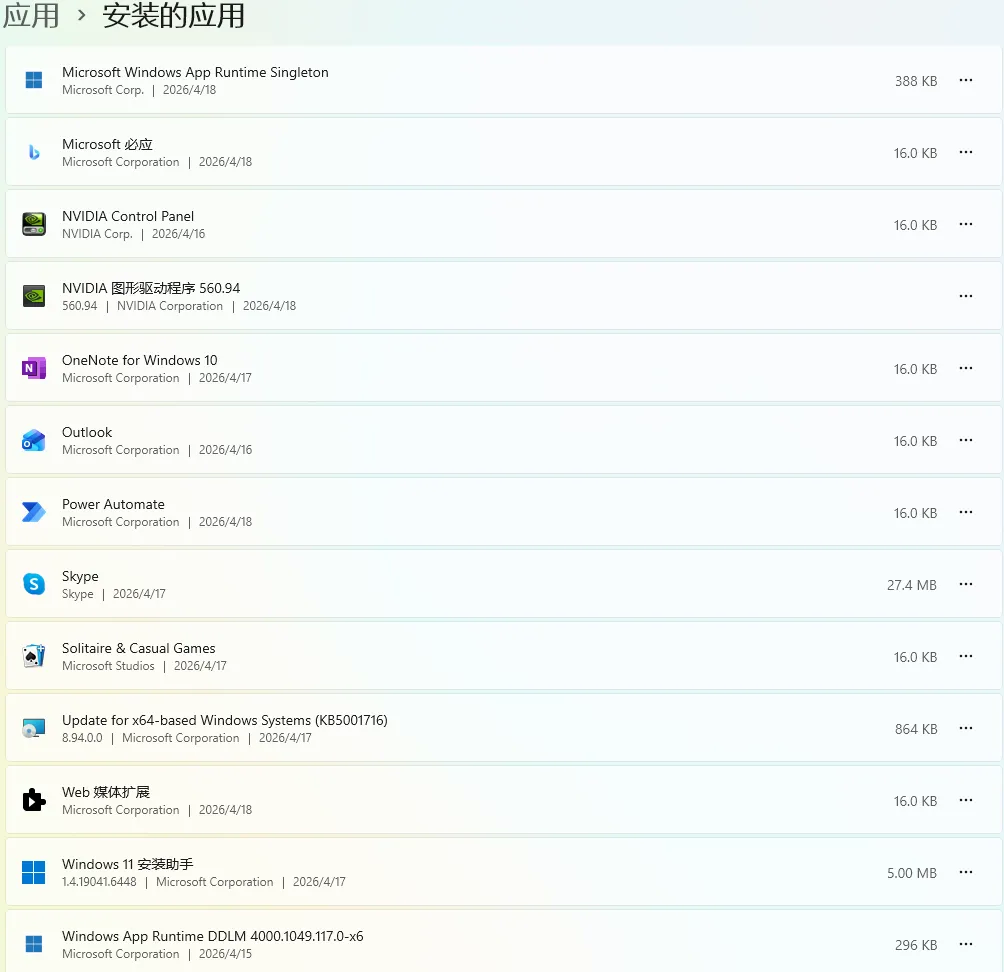Click the Web 媒体扩展 icon
The width and height of the screenshot is (1004, 972).
pos(33,800)
